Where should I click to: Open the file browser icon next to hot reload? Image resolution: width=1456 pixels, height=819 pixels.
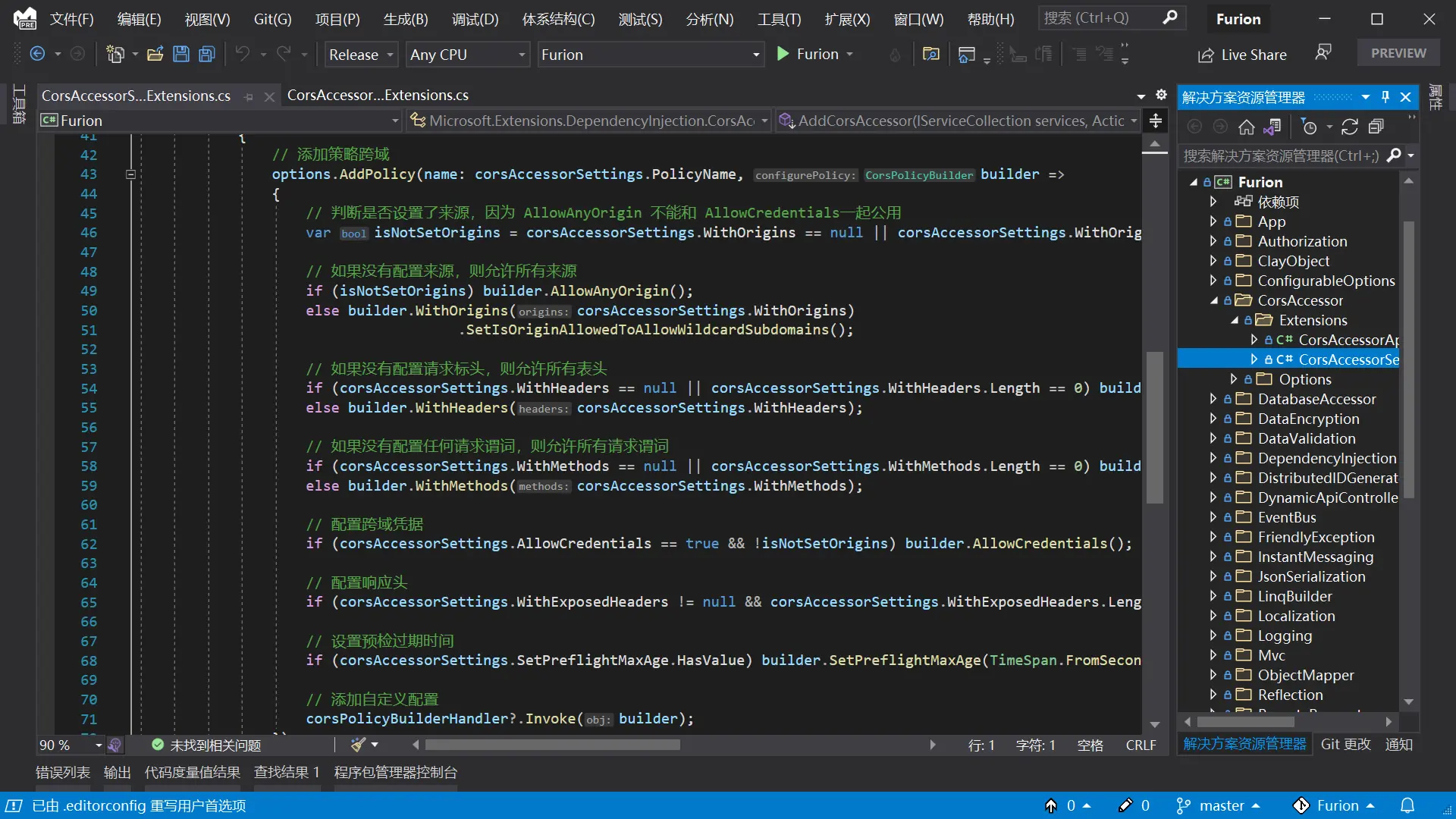point(930,54)
